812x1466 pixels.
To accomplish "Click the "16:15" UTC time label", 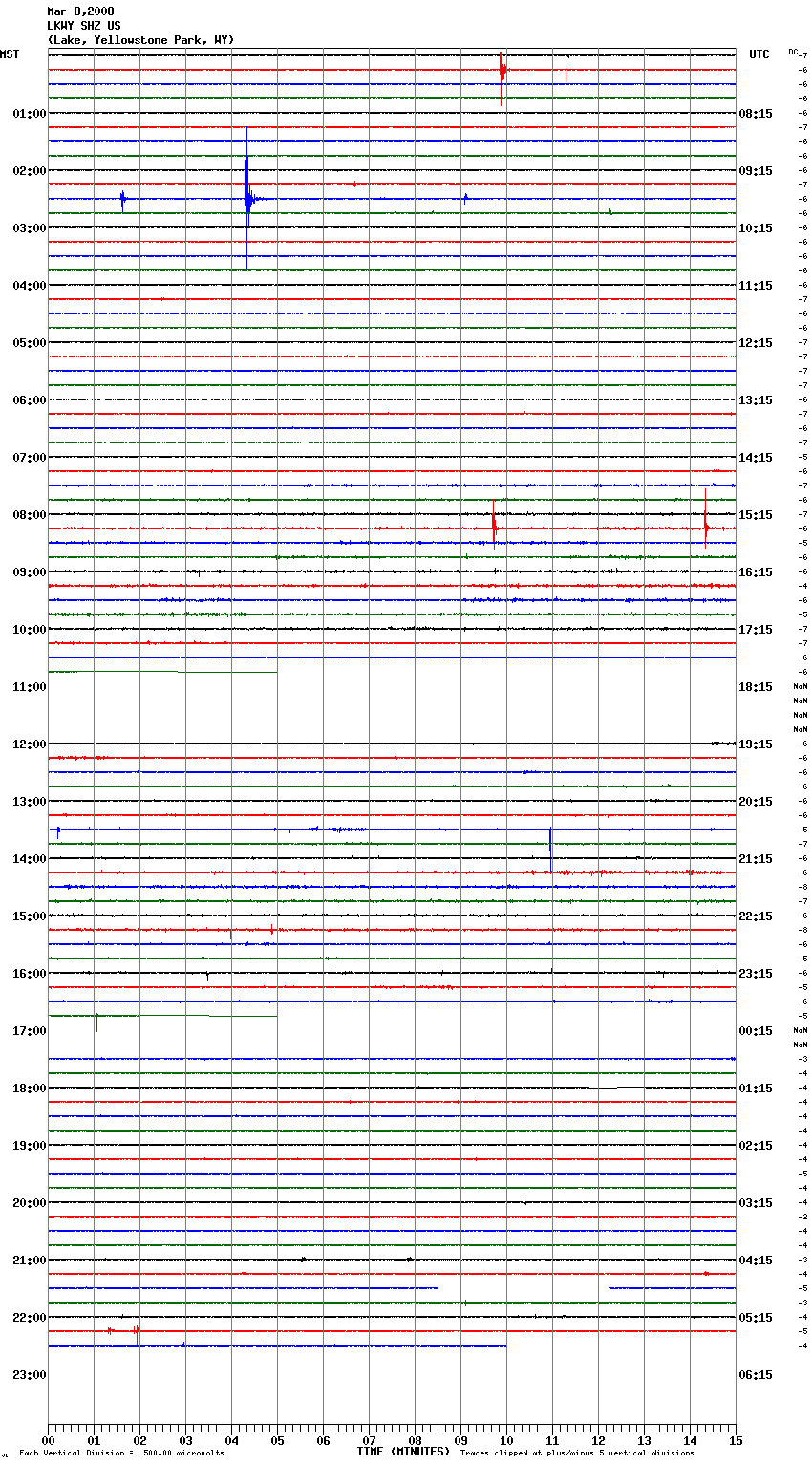I will tap(756, 572).
